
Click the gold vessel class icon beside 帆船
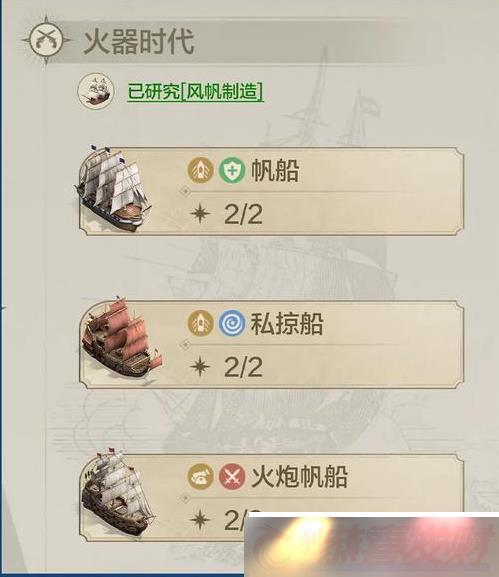[201, 170]
